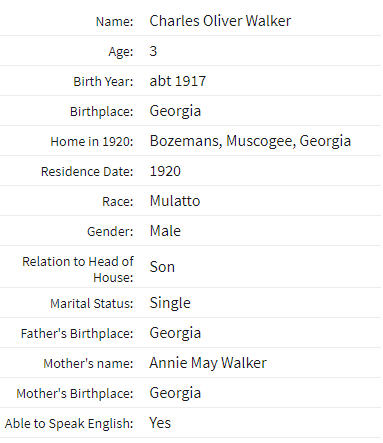Click the Able to Speak English value Yes
This screenshot has height=443, width=383.
click(x=160, y=423)
